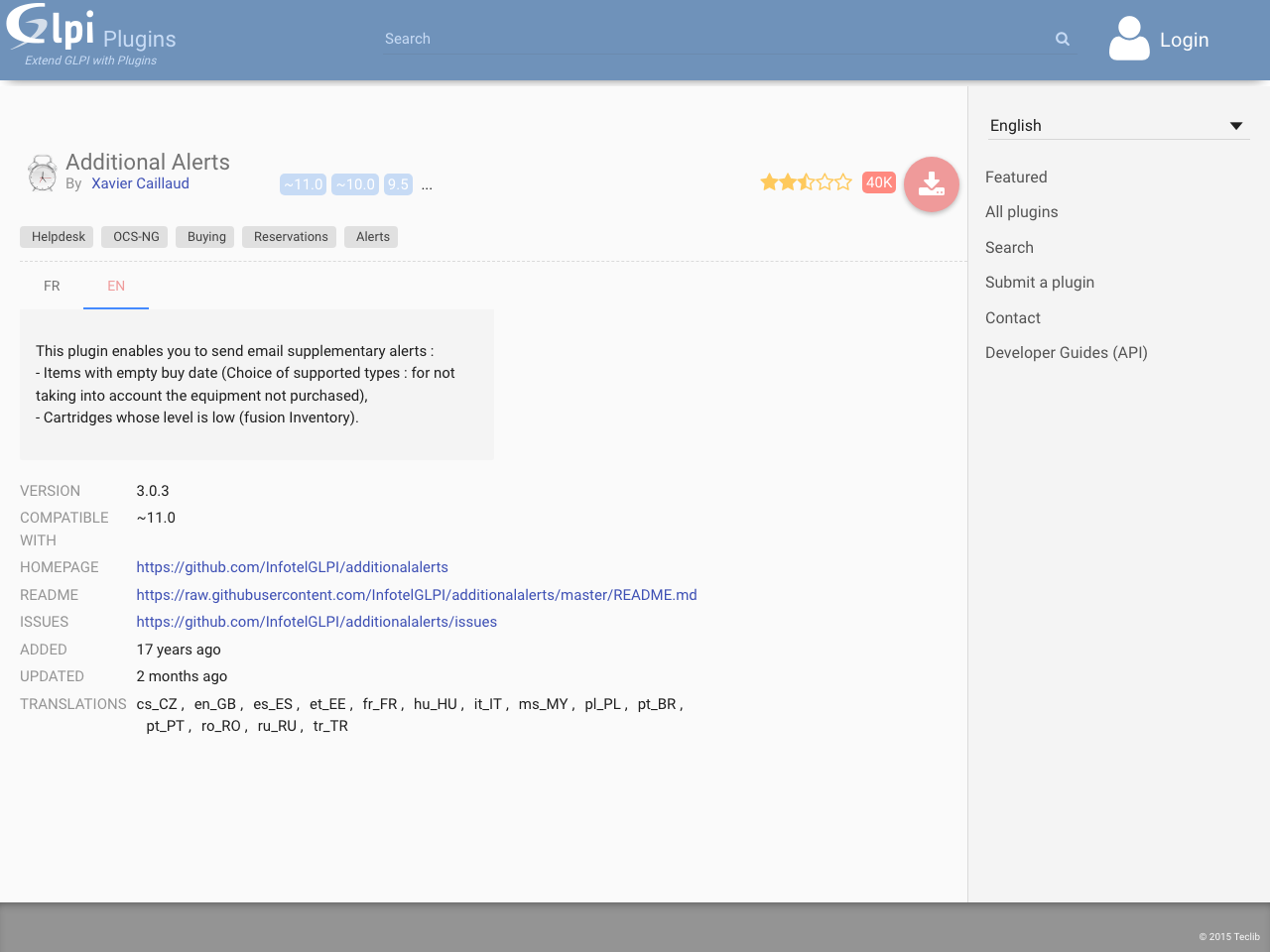Click the Helpdesk tag

[58, 237]
